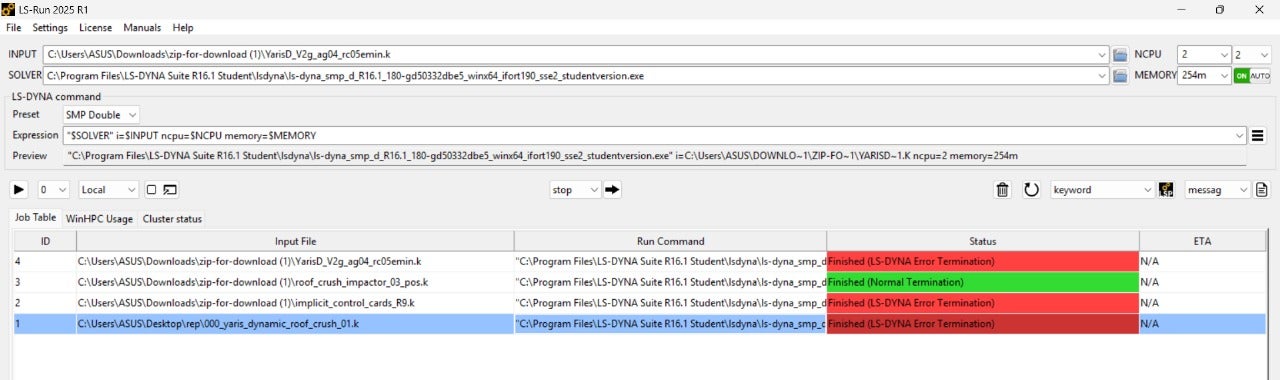Viewport: 1280px width, 380px height.
Task: Open the Help menu
Action: 183,28
